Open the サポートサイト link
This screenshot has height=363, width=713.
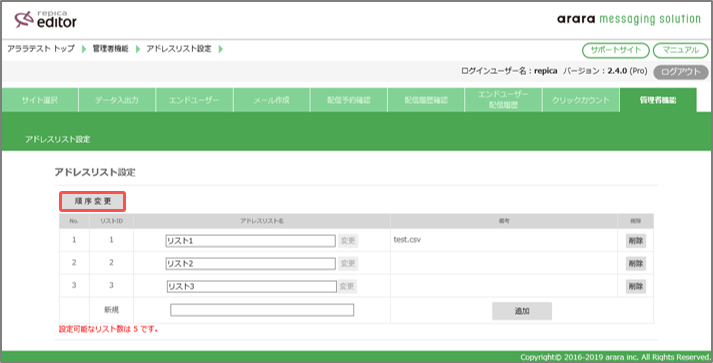(616, 50)
